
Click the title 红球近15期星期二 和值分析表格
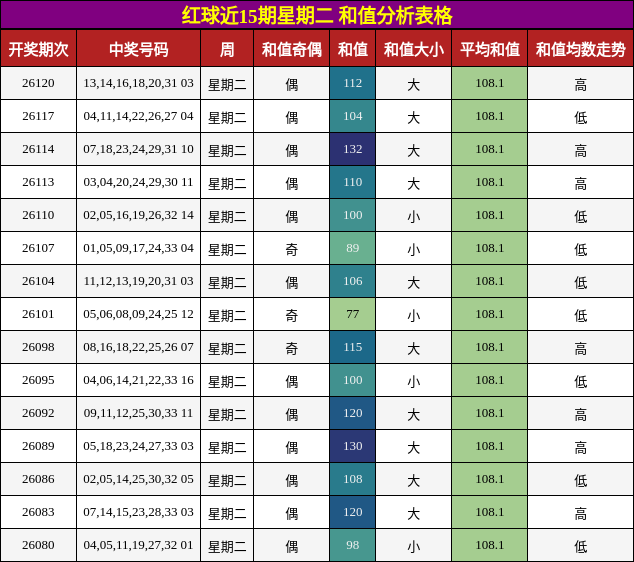[x=317, y=15]
